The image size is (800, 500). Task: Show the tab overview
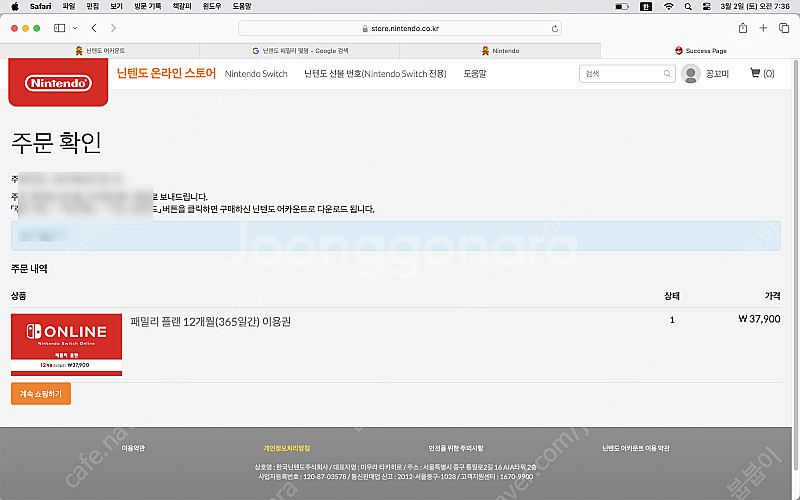pyautogui.click(x=784, y=28)
